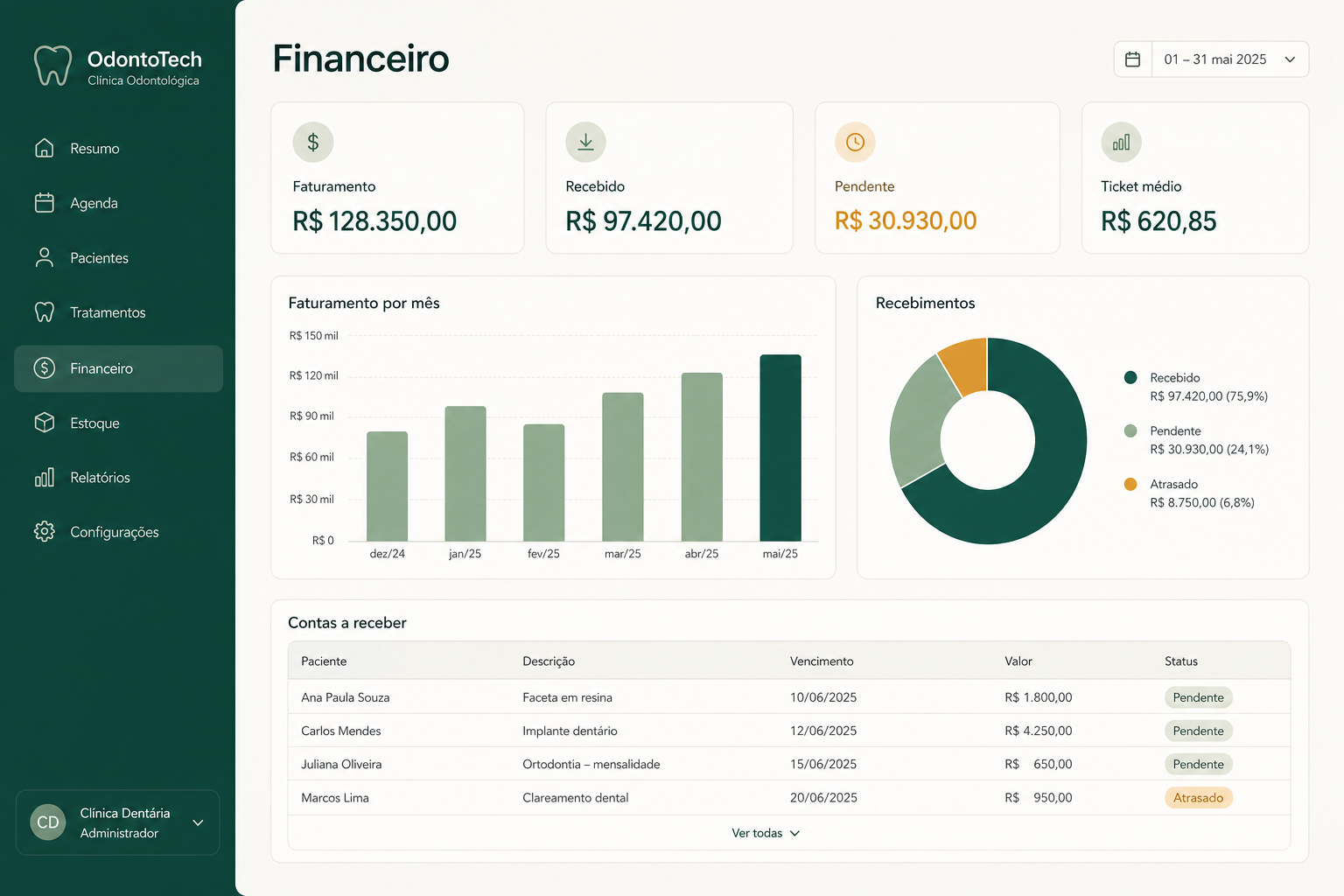The image size is (1344, 896).
Task: Go to the Pacientes section
Action: coord(118,258)
